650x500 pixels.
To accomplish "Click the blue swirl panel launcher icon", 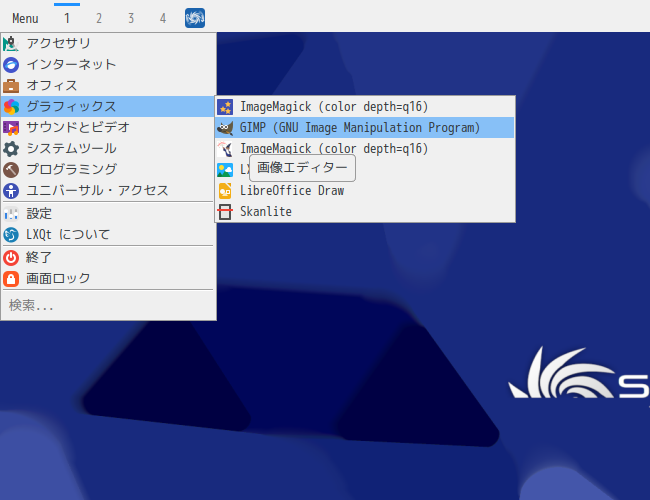I will point(195,18).
